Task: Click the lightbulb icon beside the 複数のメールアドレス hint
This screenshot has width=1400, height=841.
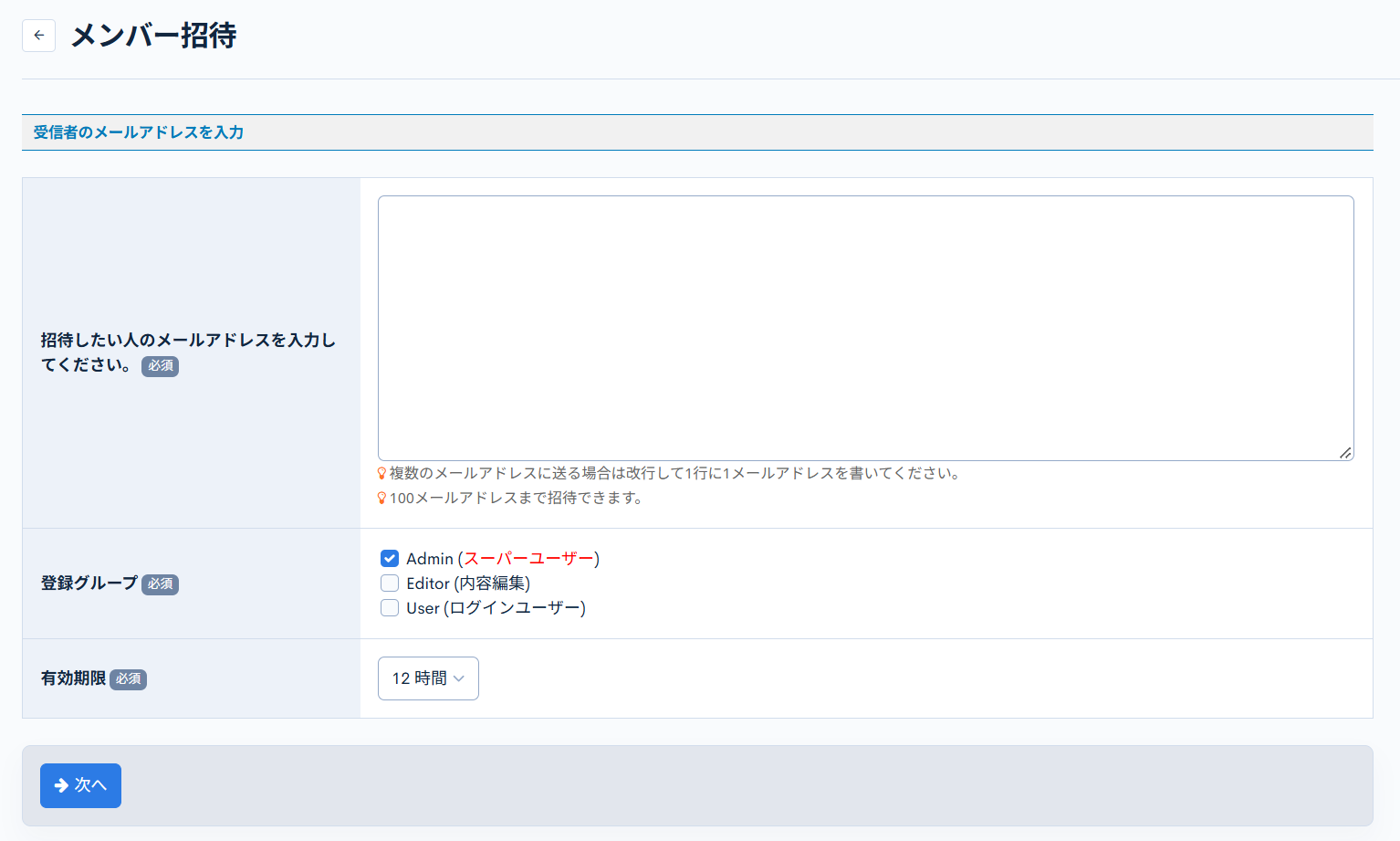Action: click(381, 474)
